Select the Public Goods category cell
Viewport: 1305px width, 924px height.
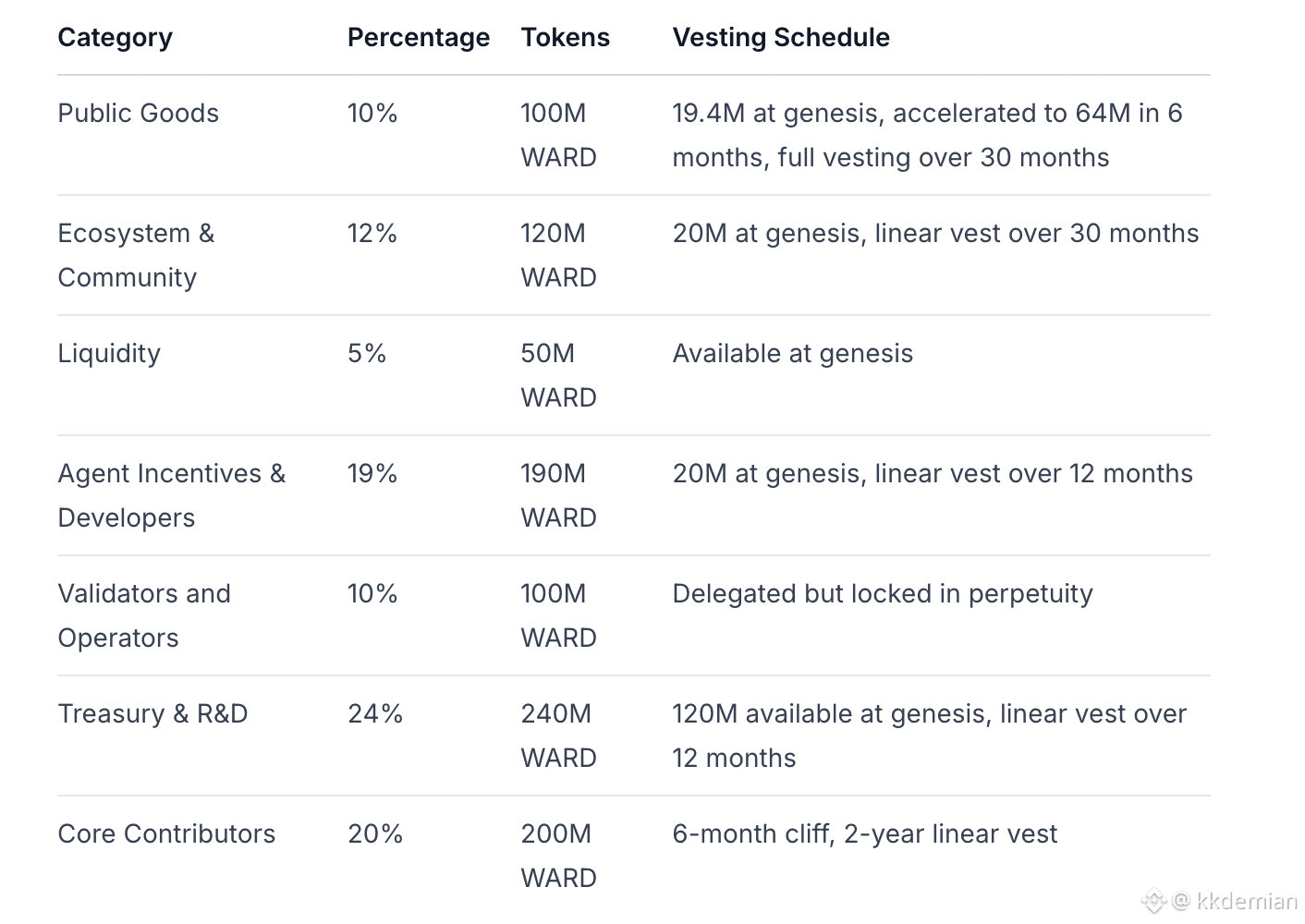click(138, 114)
